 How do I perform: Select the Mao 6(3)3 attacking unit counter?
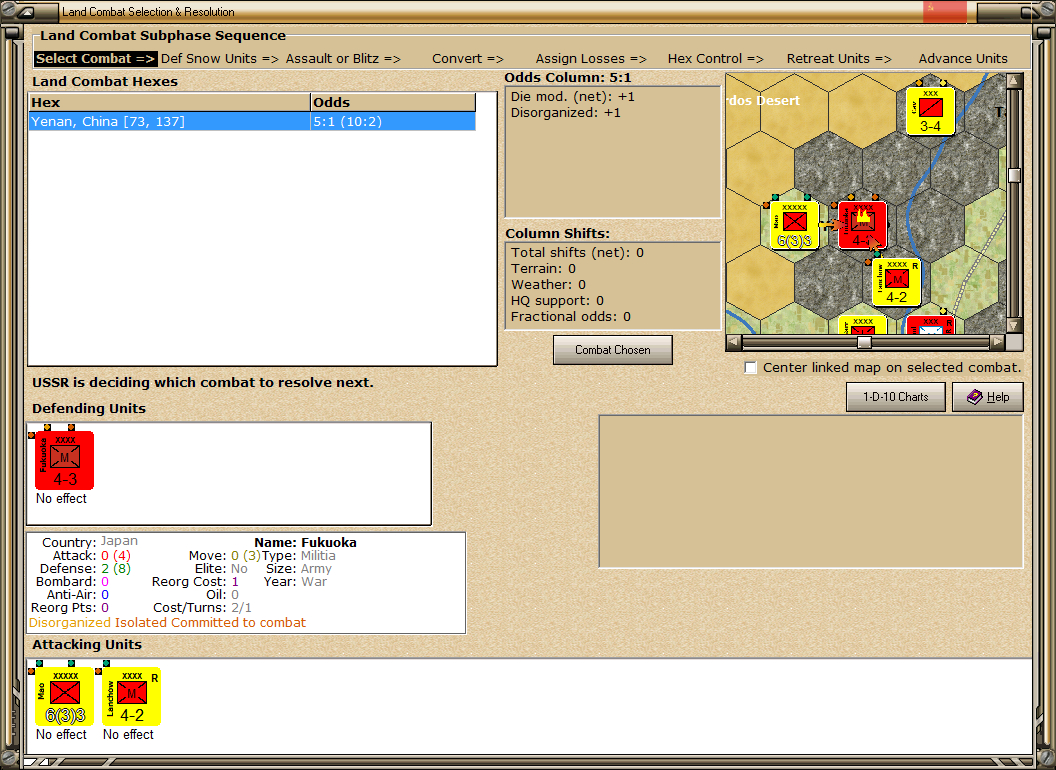pos(65,696)
